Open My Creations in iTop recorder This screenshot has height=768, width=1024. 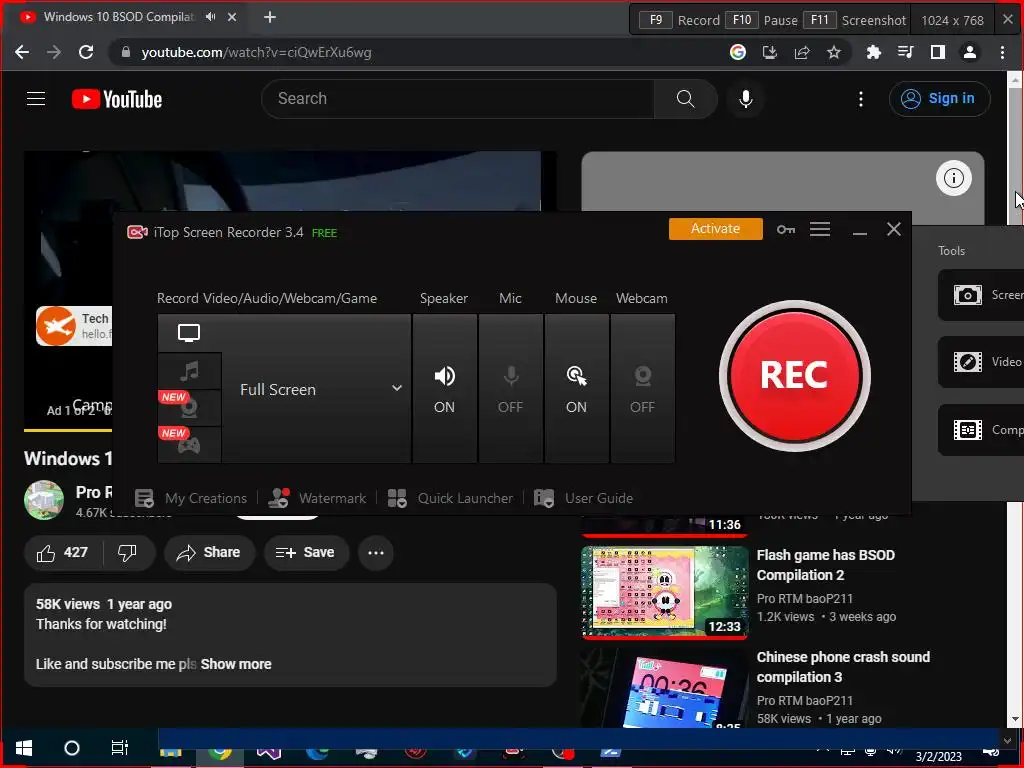pyautogui.click(x=191, y=498)
